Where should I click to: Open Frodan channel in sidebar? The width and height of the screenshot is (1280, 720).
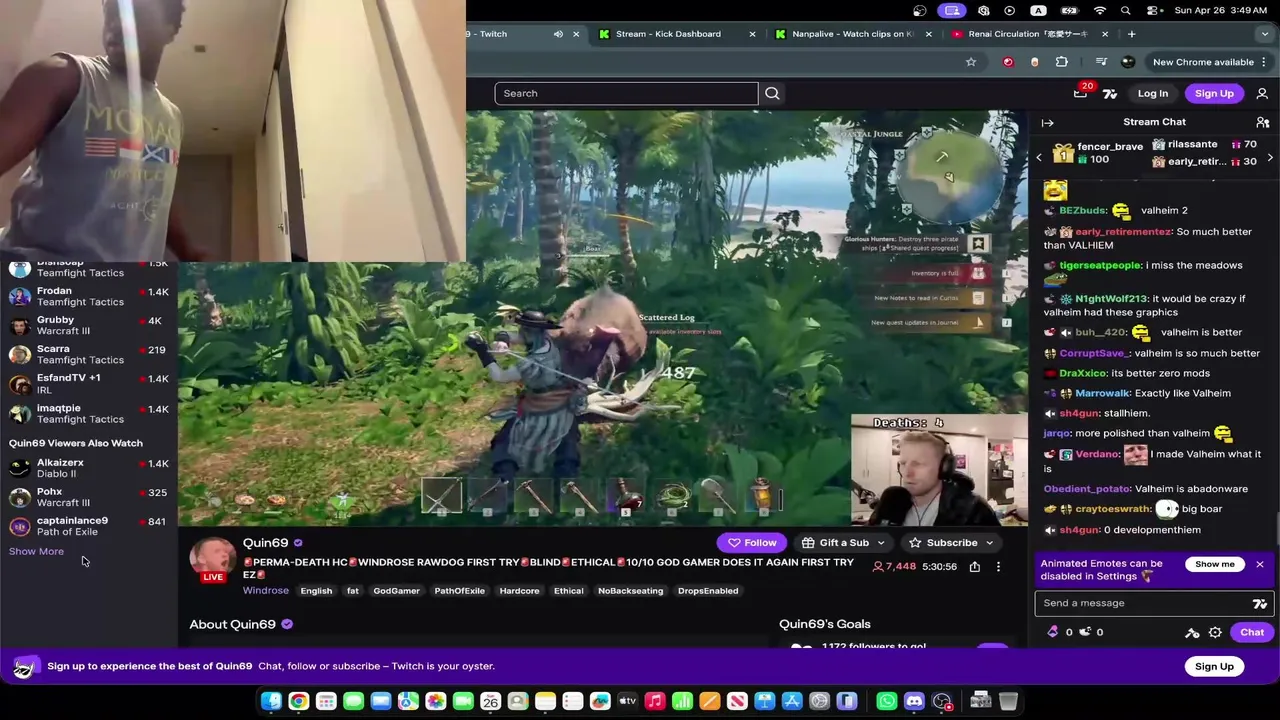[x=88, y=296]
